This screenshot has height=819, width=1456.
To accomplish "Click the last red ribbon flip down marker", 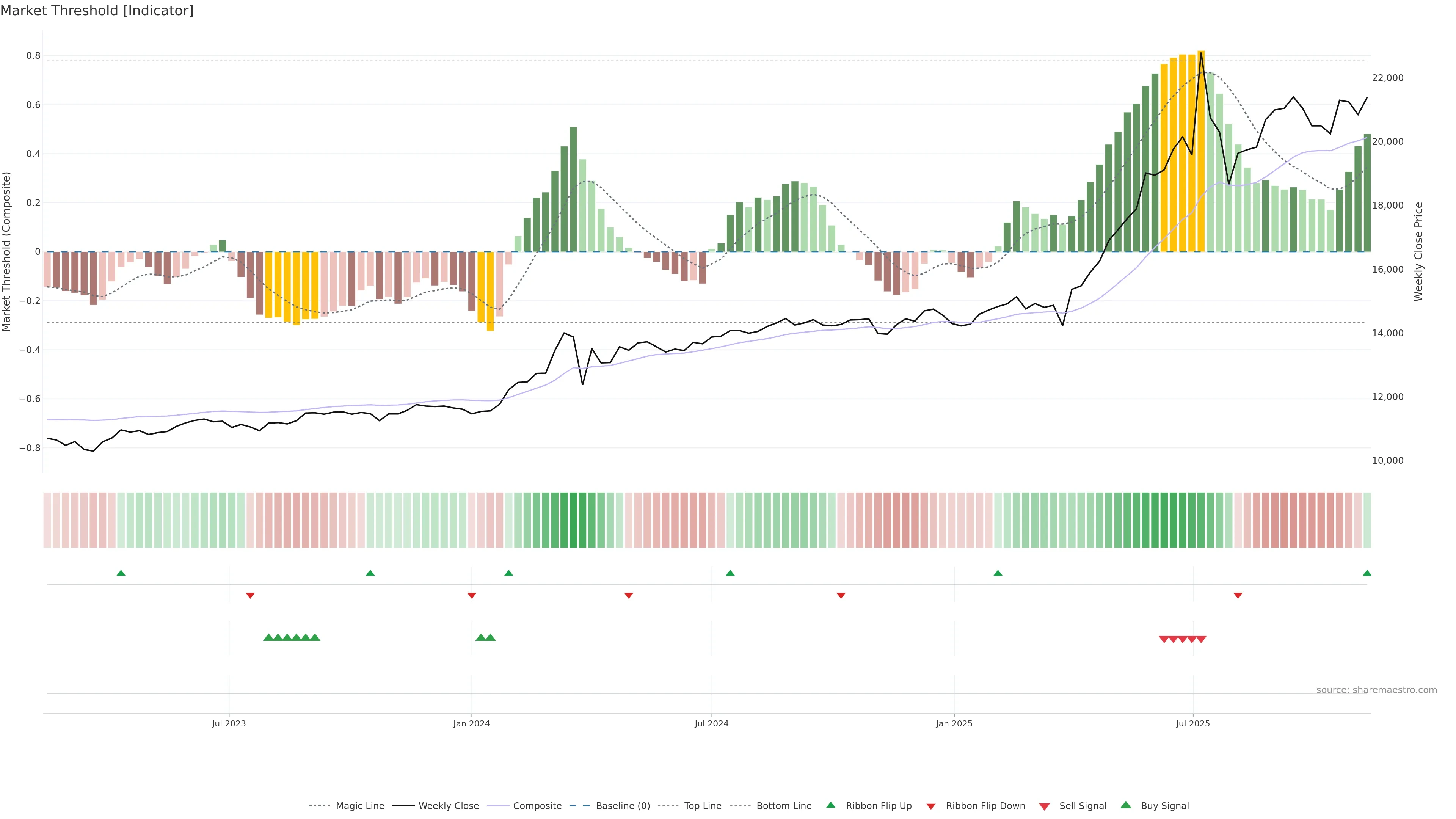I will pyautogui.click(x=1238, y=596).
